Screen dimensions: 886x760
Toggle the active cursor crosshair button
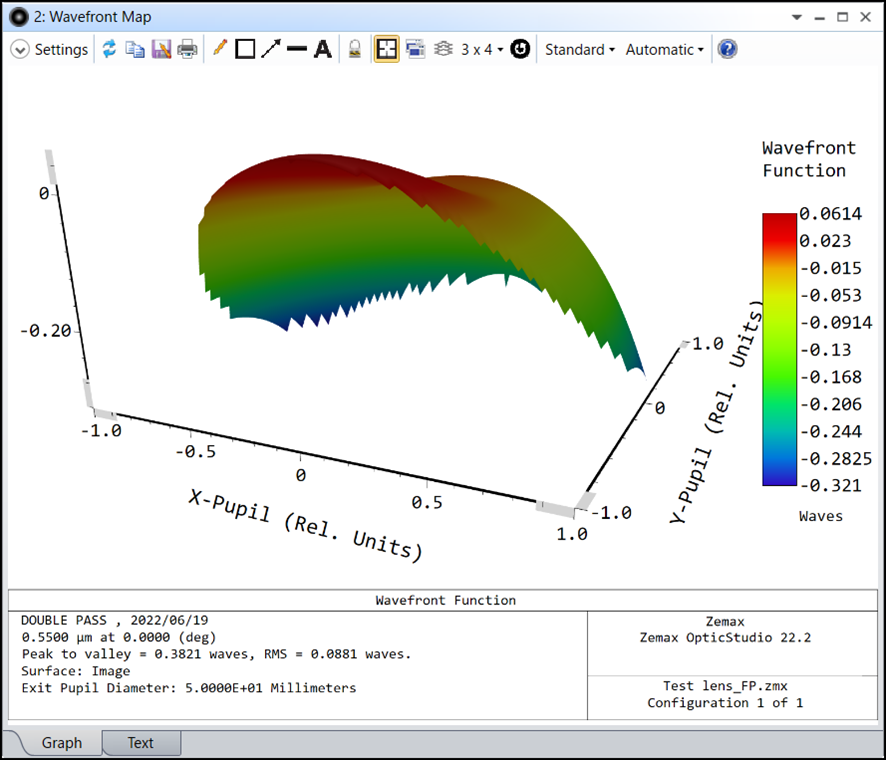point(386,49)
